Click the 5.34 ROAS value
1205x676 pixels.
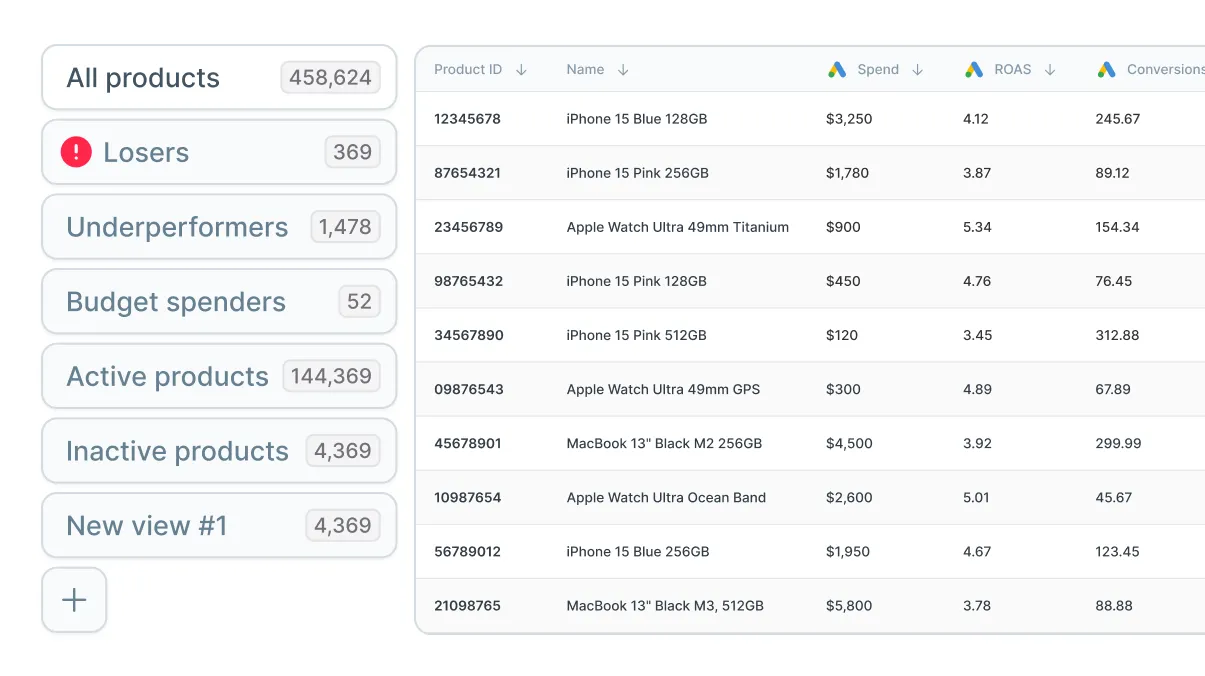[977, 227]
